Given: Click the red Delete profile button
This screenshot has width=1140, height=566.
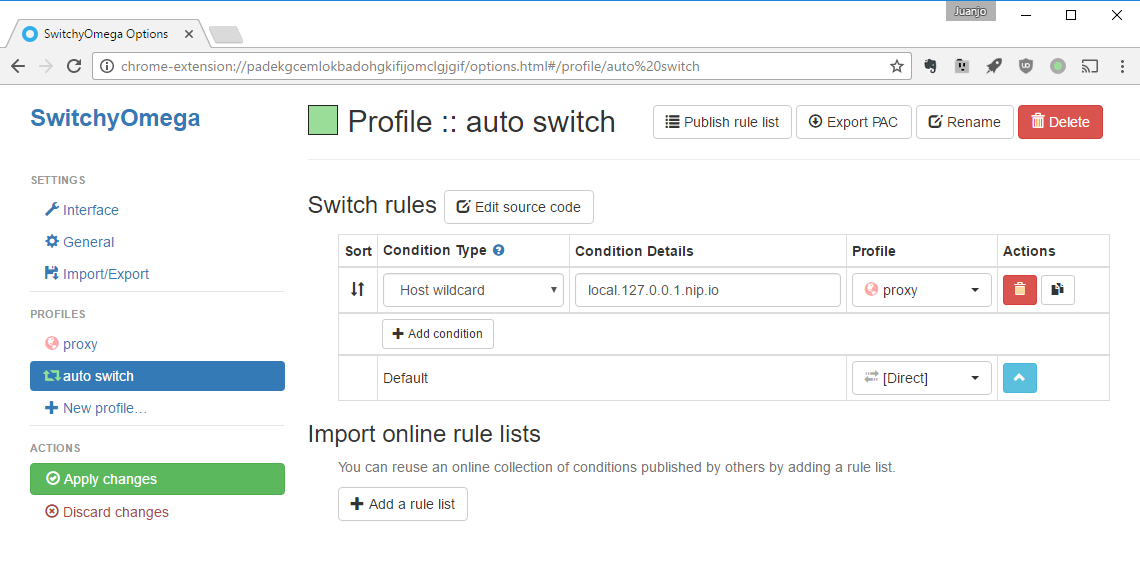Looking at the screenshot, I should pyautogui.click(x=1060, y=121).
